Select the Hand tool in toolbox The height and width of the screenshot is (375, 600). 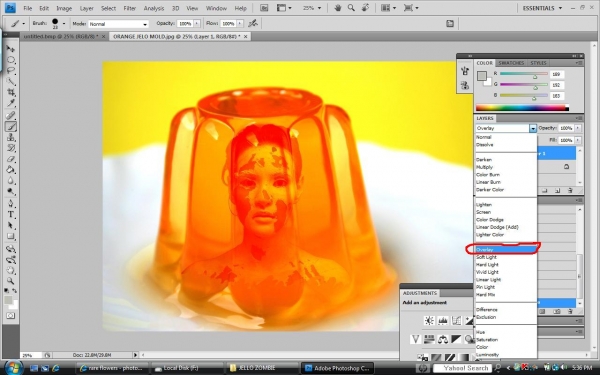pos(11,271)
